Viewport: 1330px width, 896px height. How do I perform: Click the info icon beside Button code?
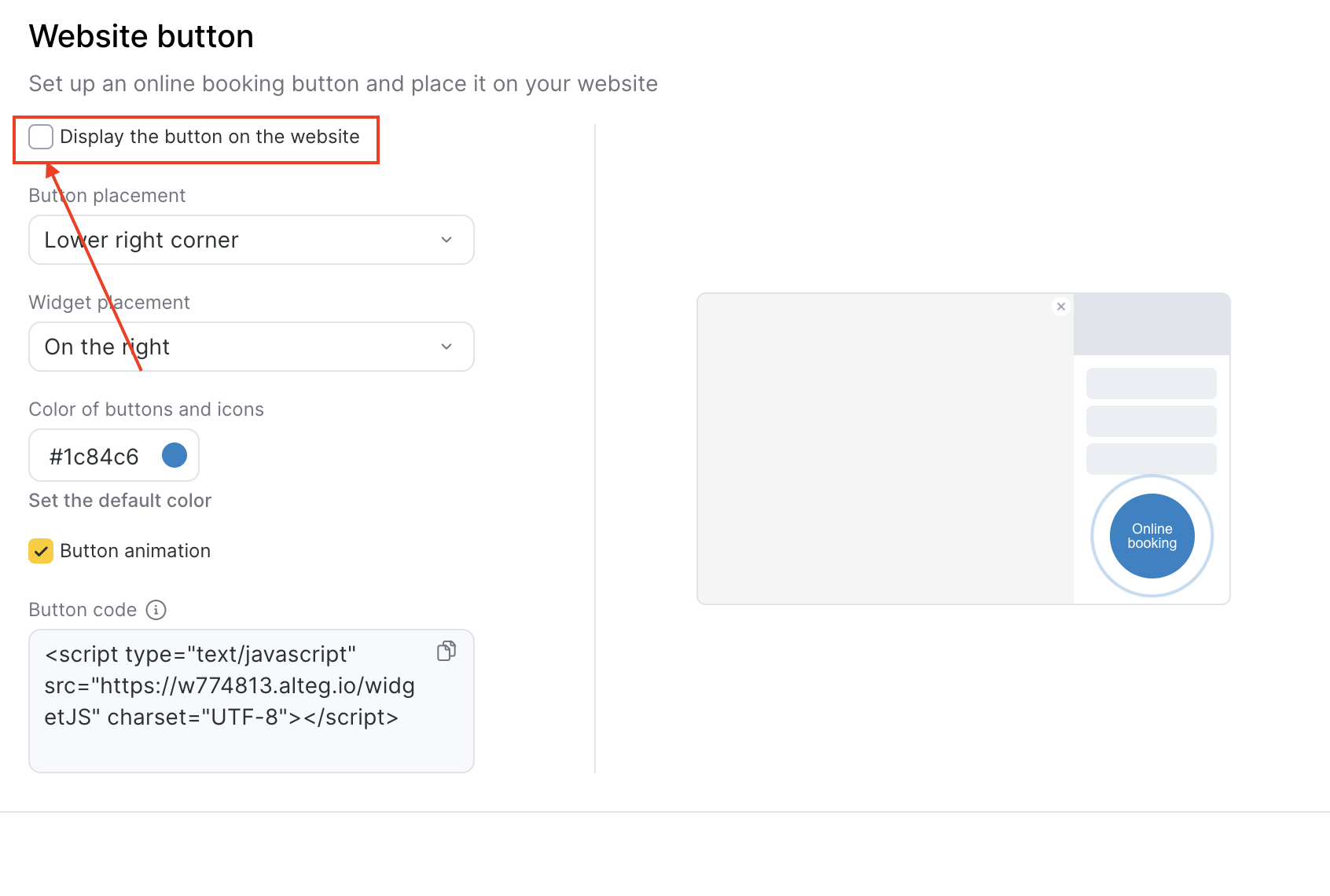point(156,610)
